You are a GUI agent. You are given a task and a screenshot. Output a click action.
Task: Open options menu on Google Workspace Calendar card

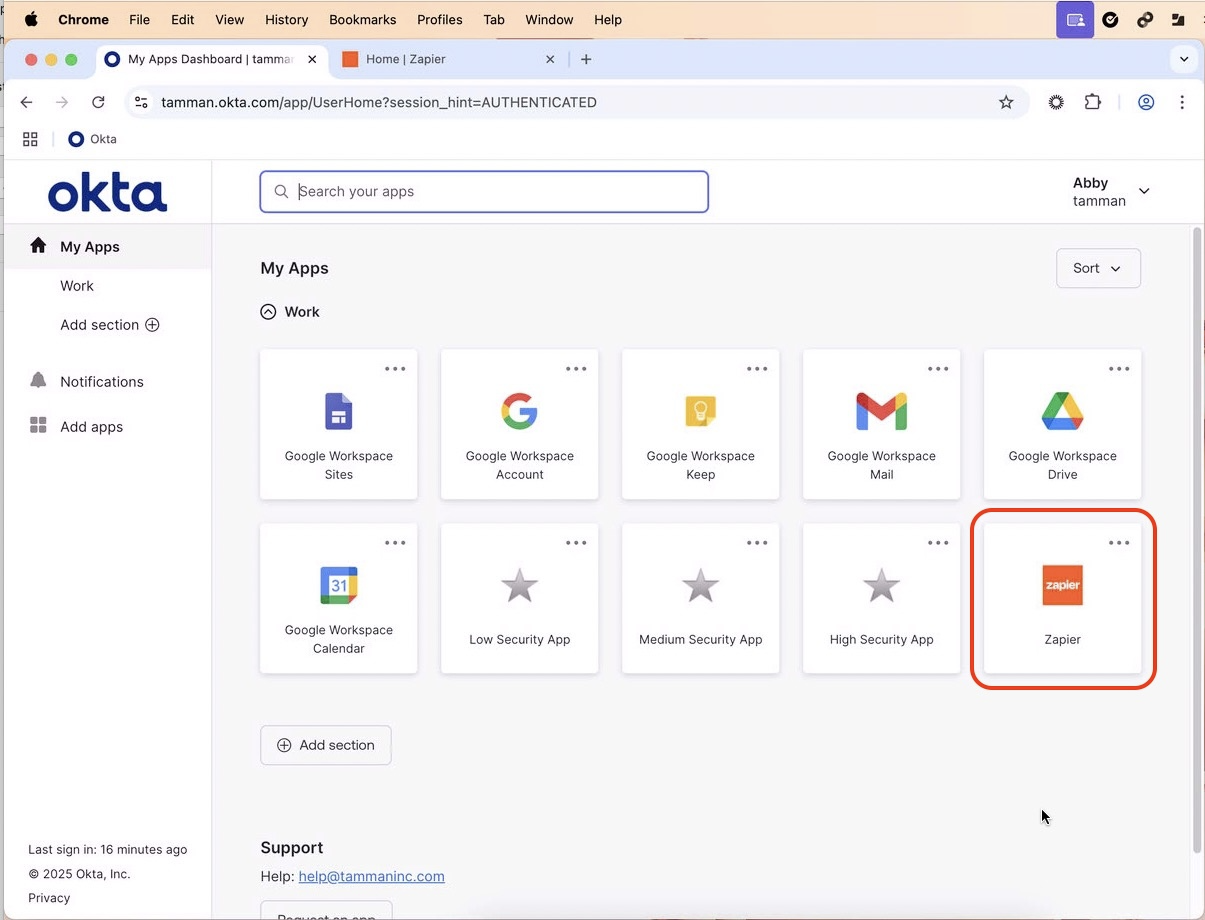395,543
